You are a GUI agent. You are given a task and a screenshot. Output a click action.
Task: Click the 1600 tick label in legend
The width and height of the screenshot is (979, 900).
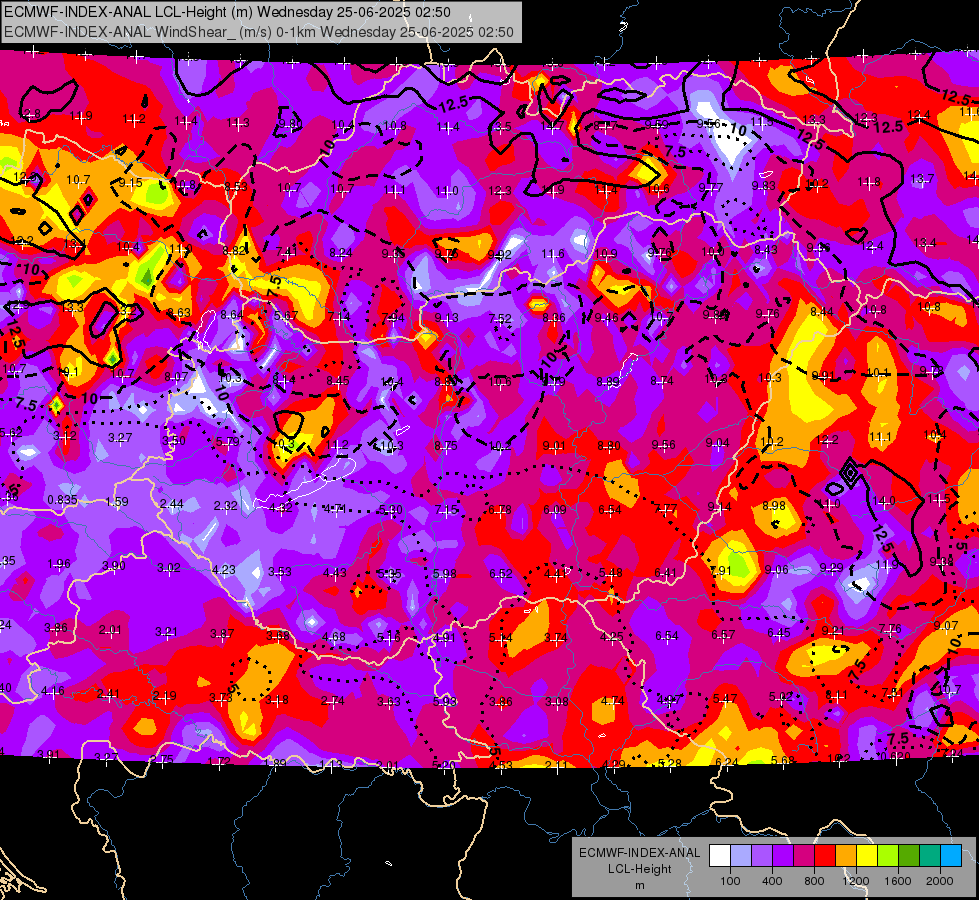(898, 881)
